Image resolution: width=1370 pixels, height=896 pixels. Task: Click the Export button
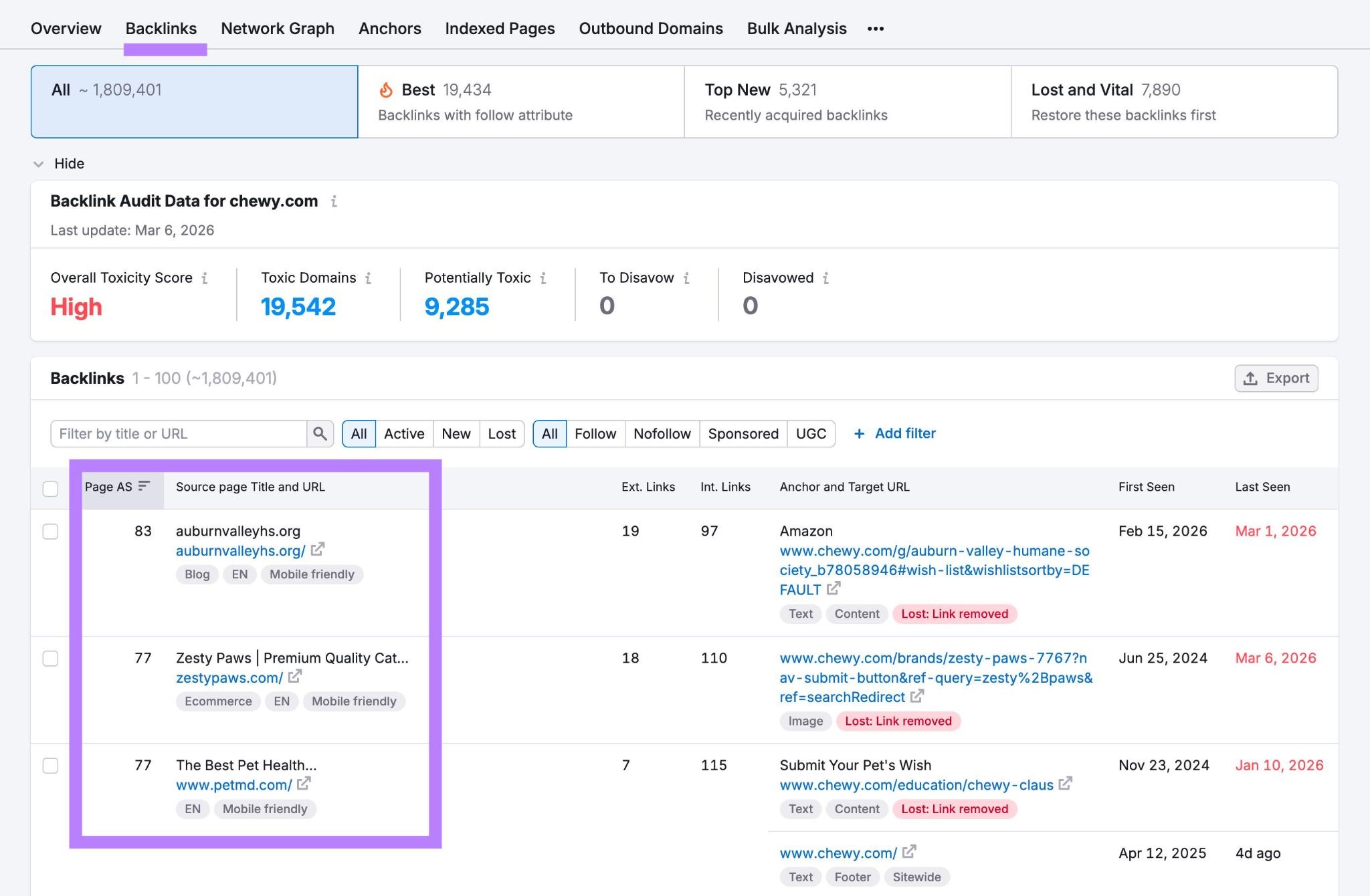tap(1276, 378)
